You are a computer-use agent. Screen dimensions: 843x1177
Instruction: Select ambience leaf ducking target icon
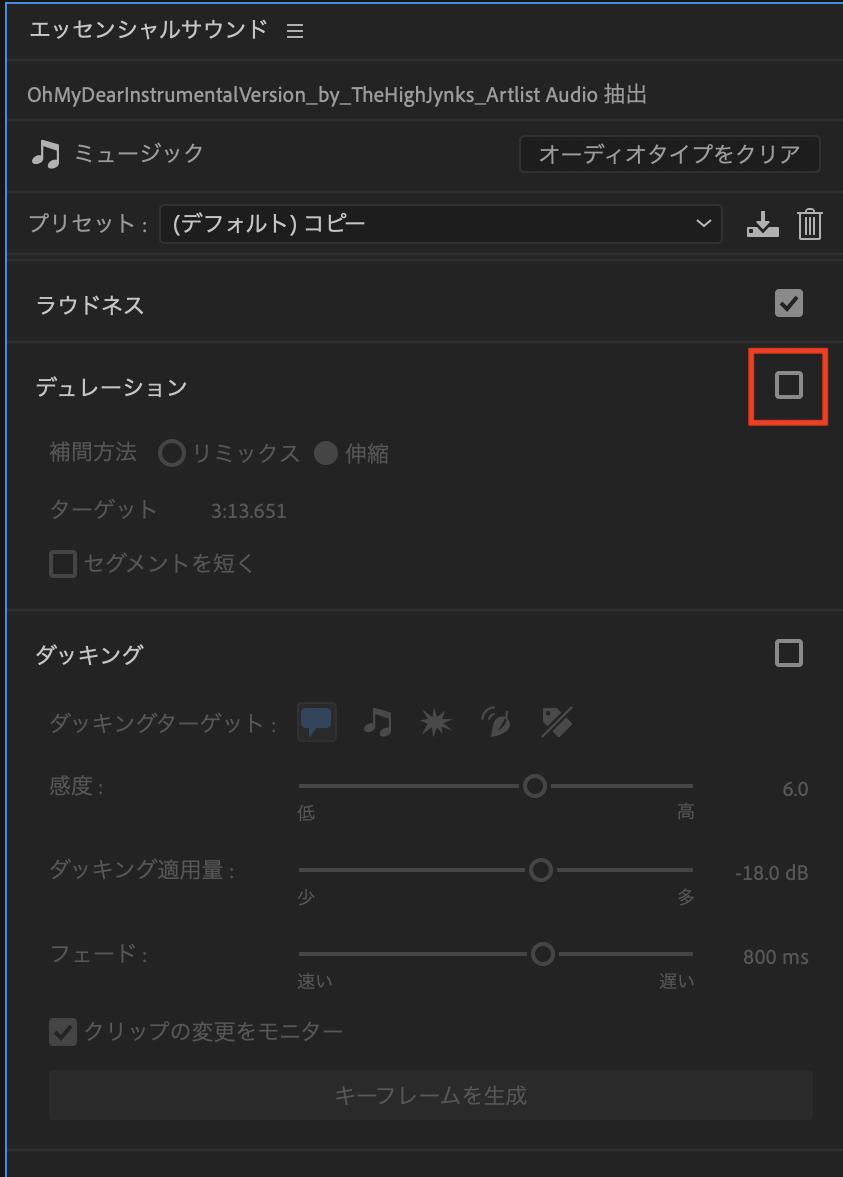point(496,722)
